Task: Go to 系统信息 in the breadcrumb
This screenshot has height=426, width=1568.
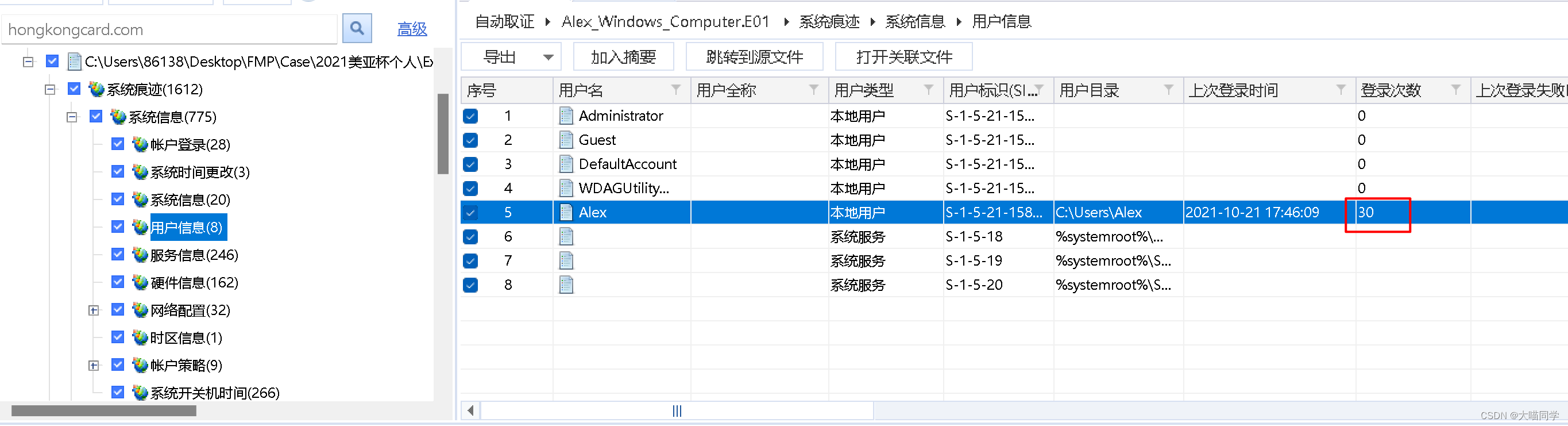Action: point(915,22)
